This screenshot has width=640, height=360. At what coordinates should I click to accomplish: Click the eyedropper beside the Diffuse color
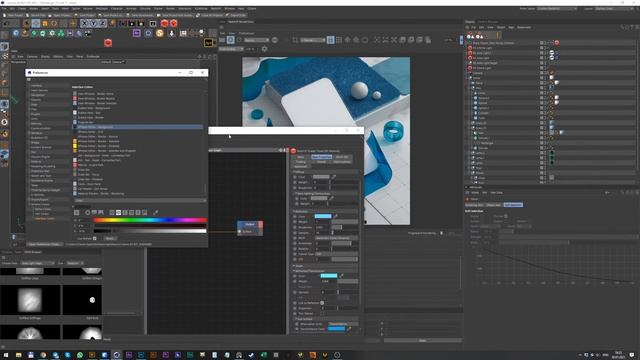[333, 177]
